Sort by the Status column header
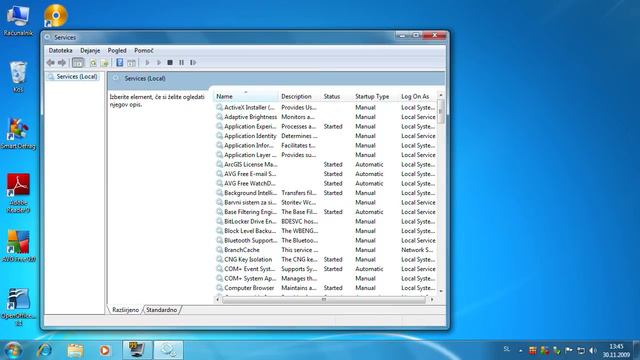 tap(336, 96)
